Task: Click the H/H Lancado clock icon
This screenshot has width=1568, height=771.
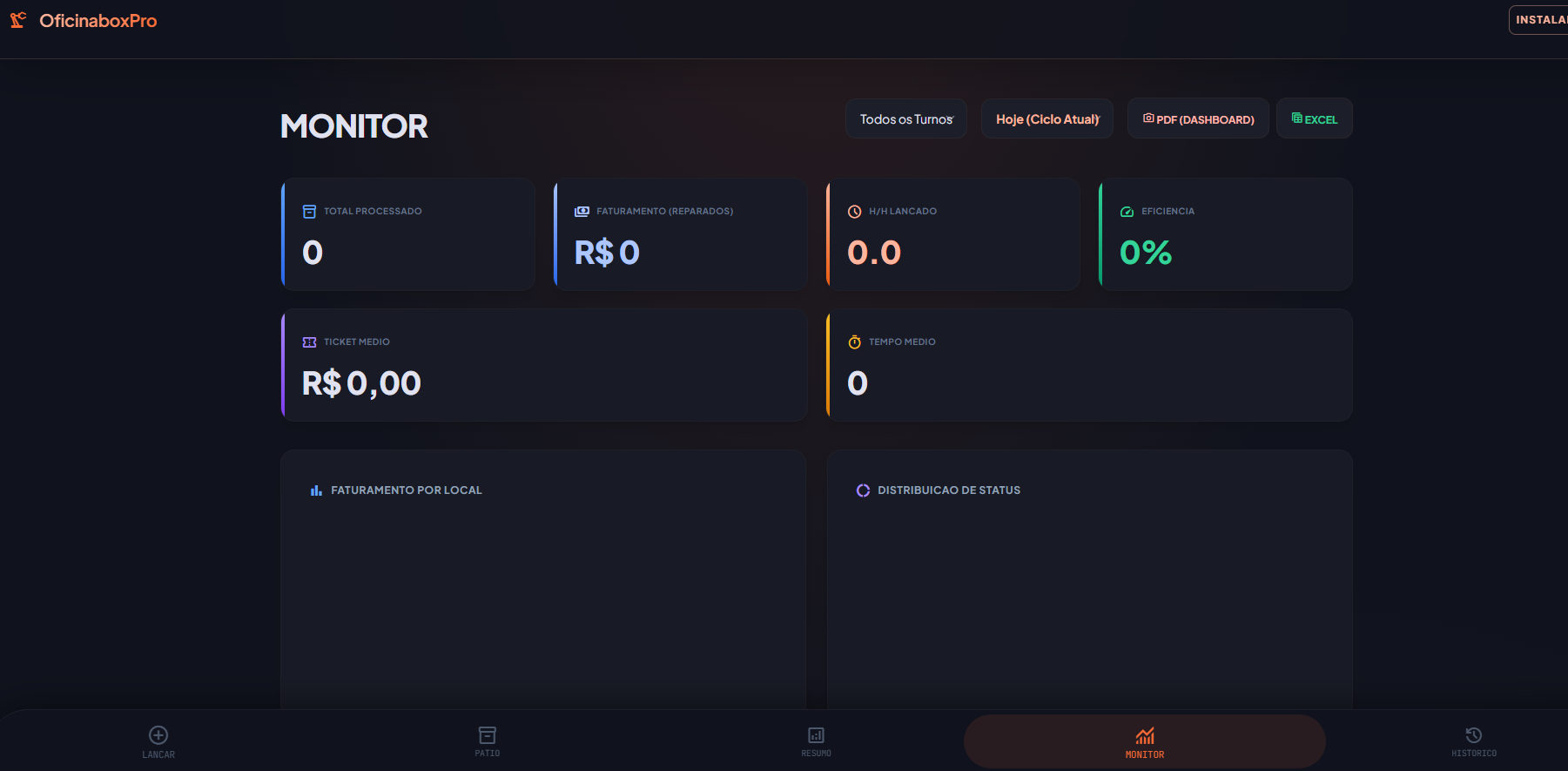Action: (855, 212)
